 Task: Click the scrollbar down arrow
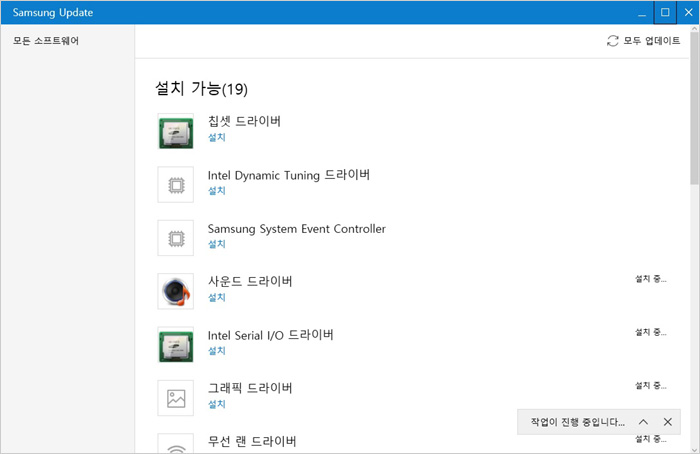coord(694,450)
